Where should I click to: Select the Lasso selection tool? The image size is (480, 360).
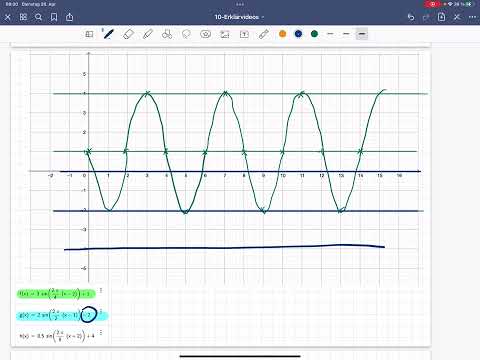pos(186,34)
